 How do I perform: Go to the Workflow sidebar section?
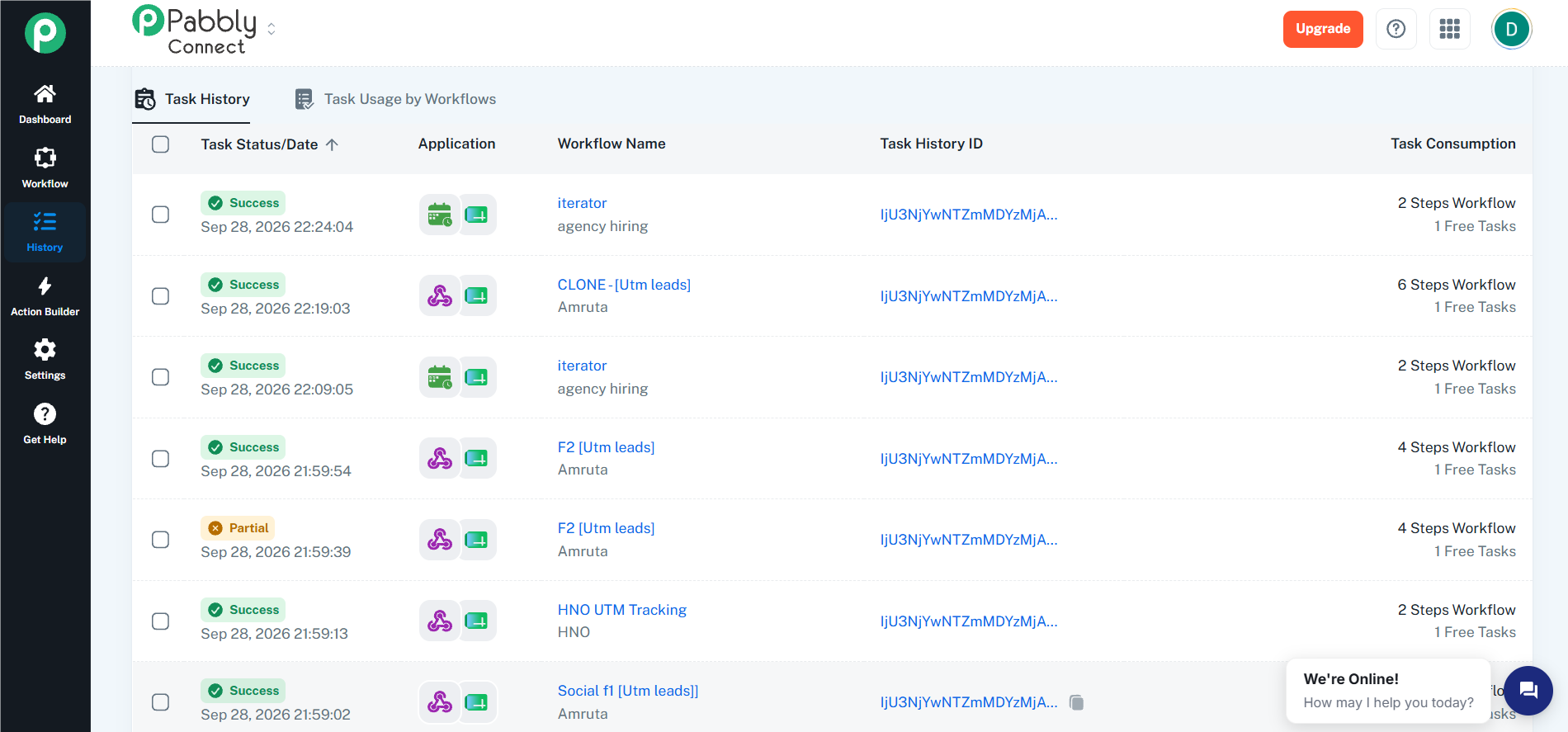(x=45, y=168)
